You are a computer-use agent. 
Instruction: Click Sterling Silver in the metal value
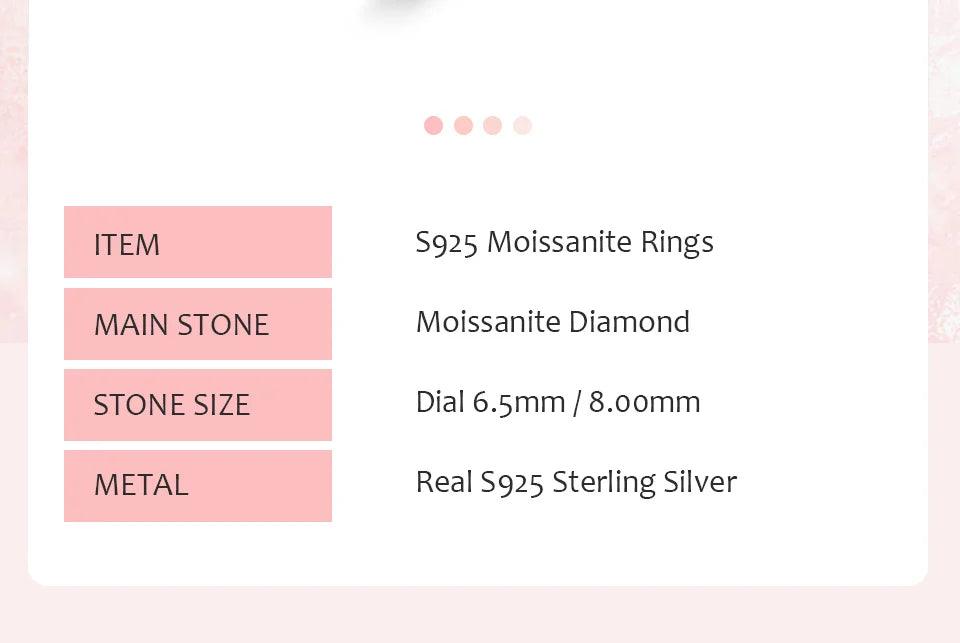tap(644, 483)
